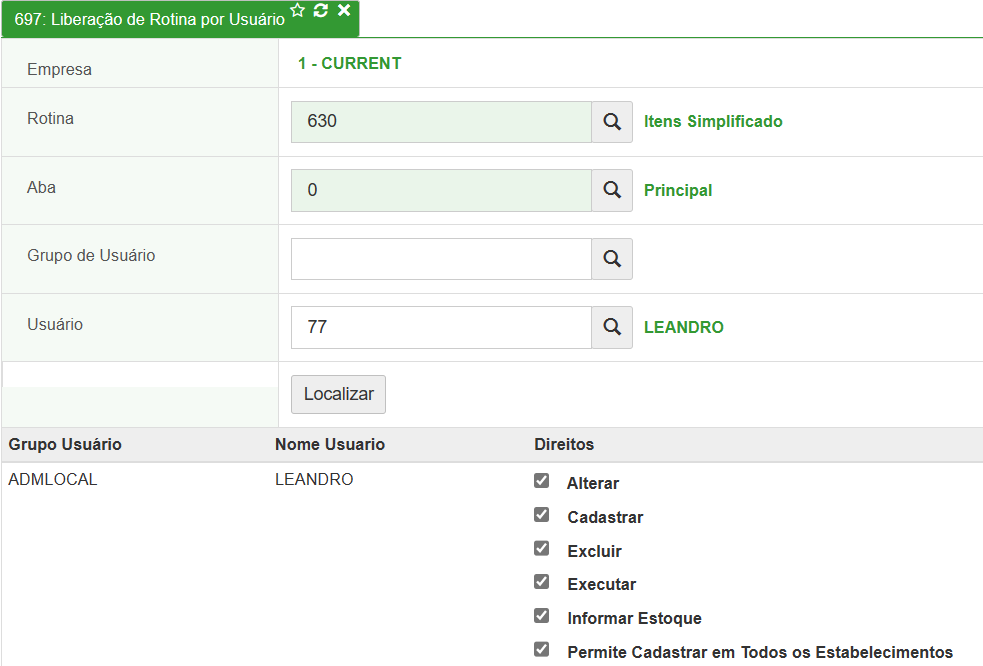Select the ADMLOCAL group cell
Image resolution: width=983 pixels, height=666 pixels.
tap(53, 479)
